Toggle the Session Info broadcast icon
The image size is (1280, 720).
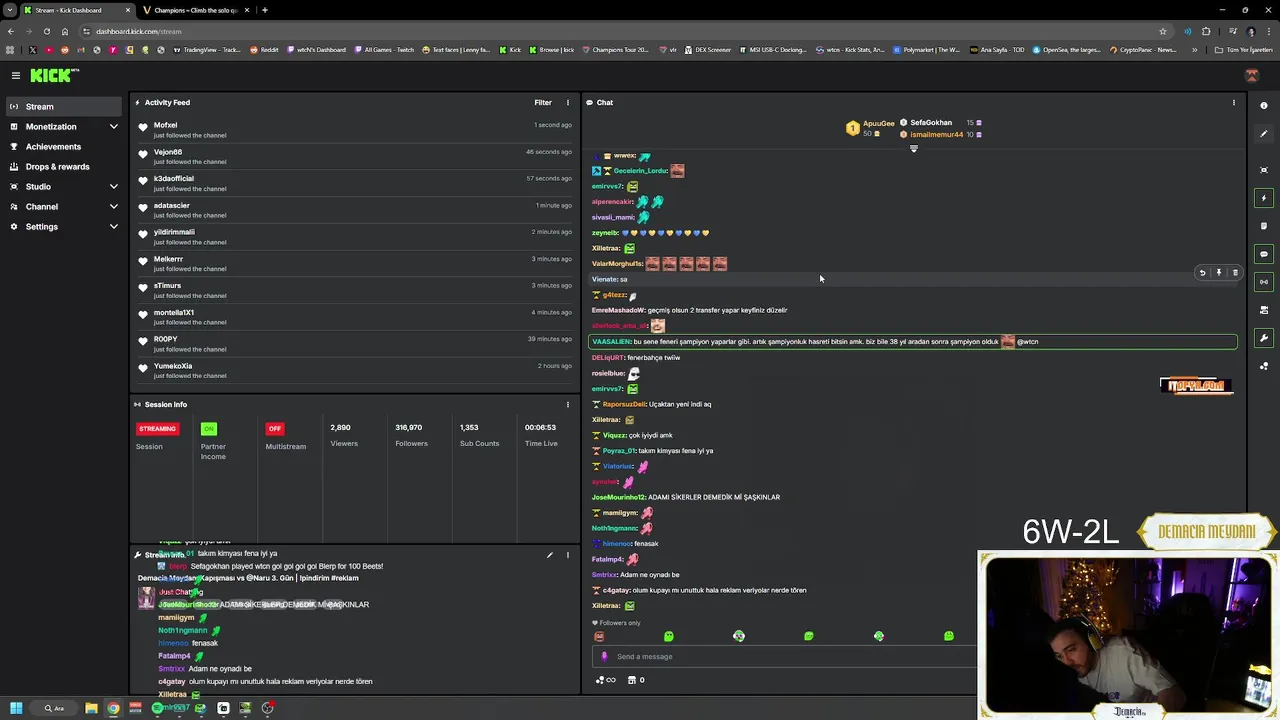(x=1264, y=282)
